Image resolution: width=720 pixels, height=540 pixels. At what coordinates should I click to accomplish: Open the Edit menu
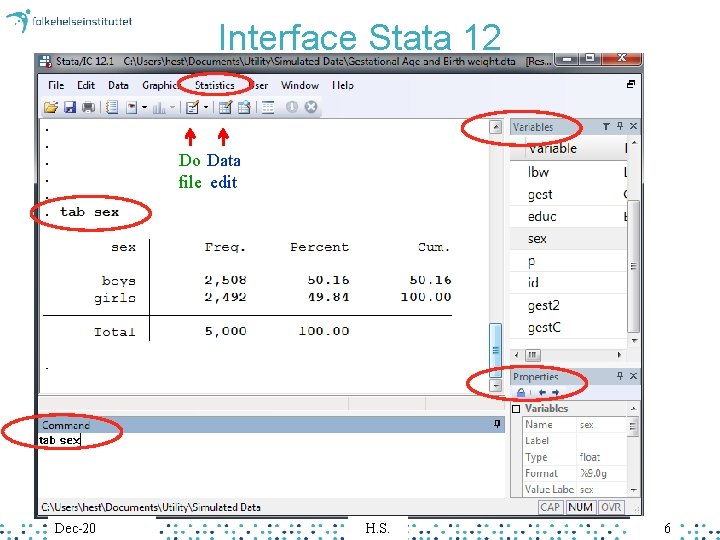click(86, 85)
